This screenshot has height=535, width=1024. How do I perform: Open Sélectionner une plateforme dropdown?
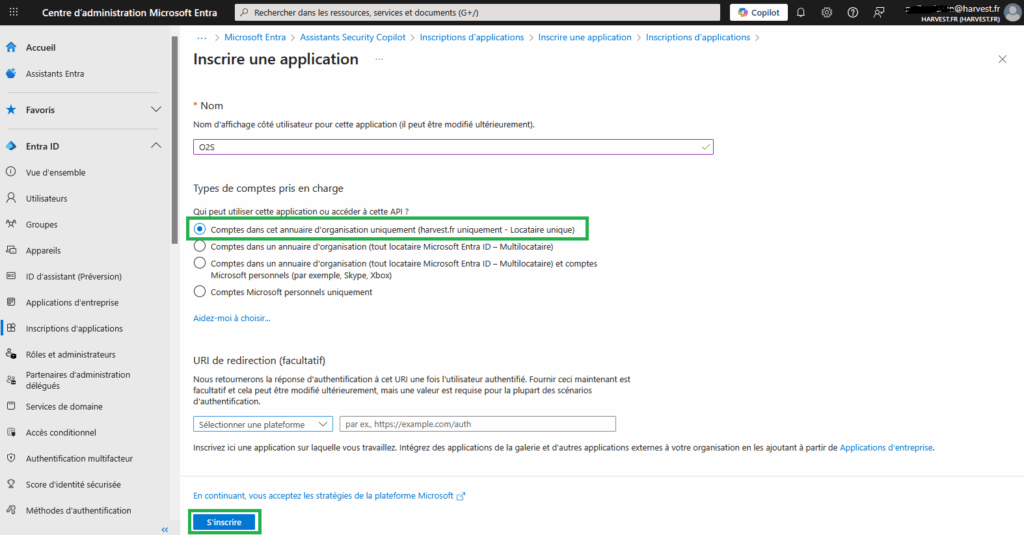click(263, 424)
